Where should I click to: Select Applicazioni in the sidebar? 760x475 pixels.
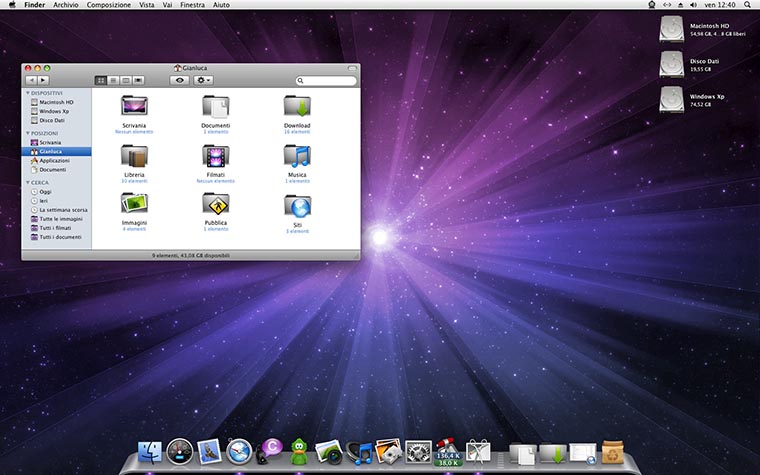click(x=54, y=160)
